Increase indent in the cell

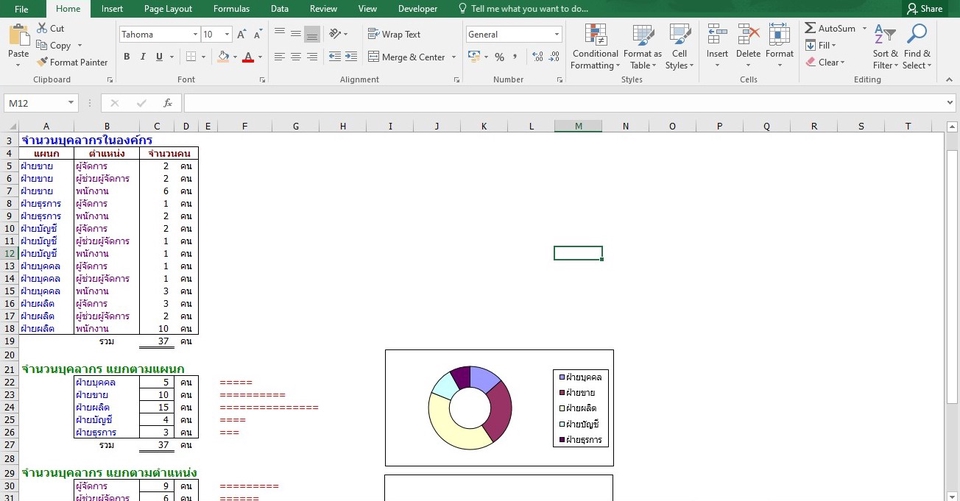[351, 57]
